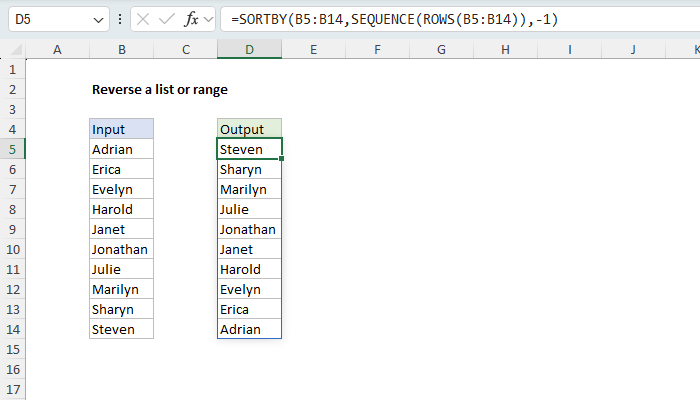The width and height of the screenshot is (700, 400).
Task: Open the Name Box dropdown arrow
Action: pyautogui.click(x=98, y=20)
